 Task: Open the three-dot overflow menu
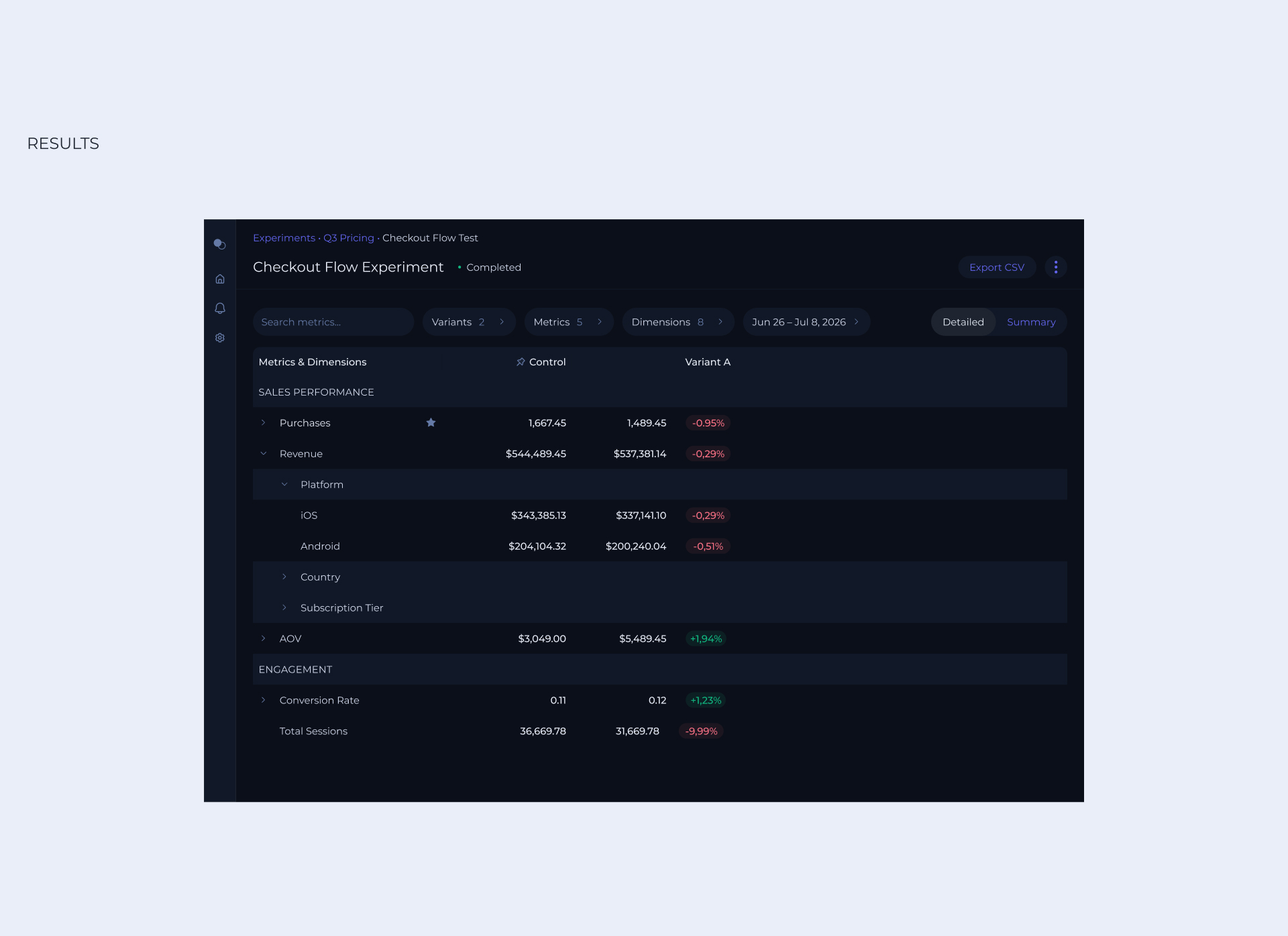1055,267
